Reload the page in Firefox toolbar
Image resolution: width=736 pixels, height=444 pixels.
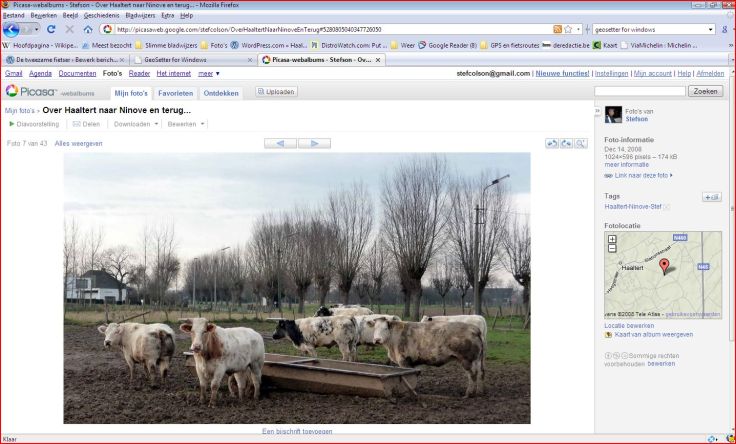51,30
